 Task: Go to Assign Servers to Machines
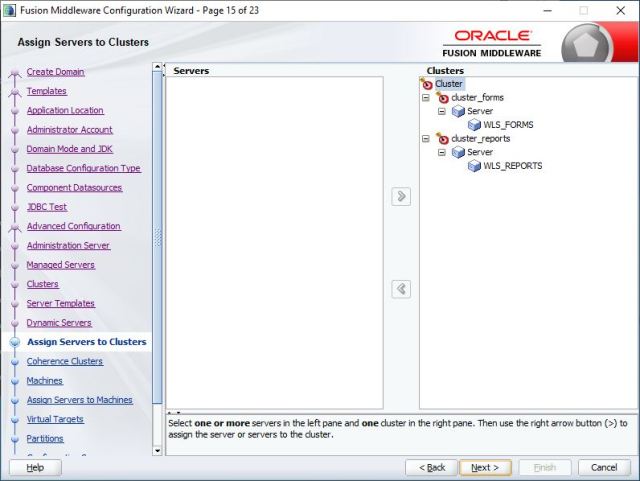80,400
